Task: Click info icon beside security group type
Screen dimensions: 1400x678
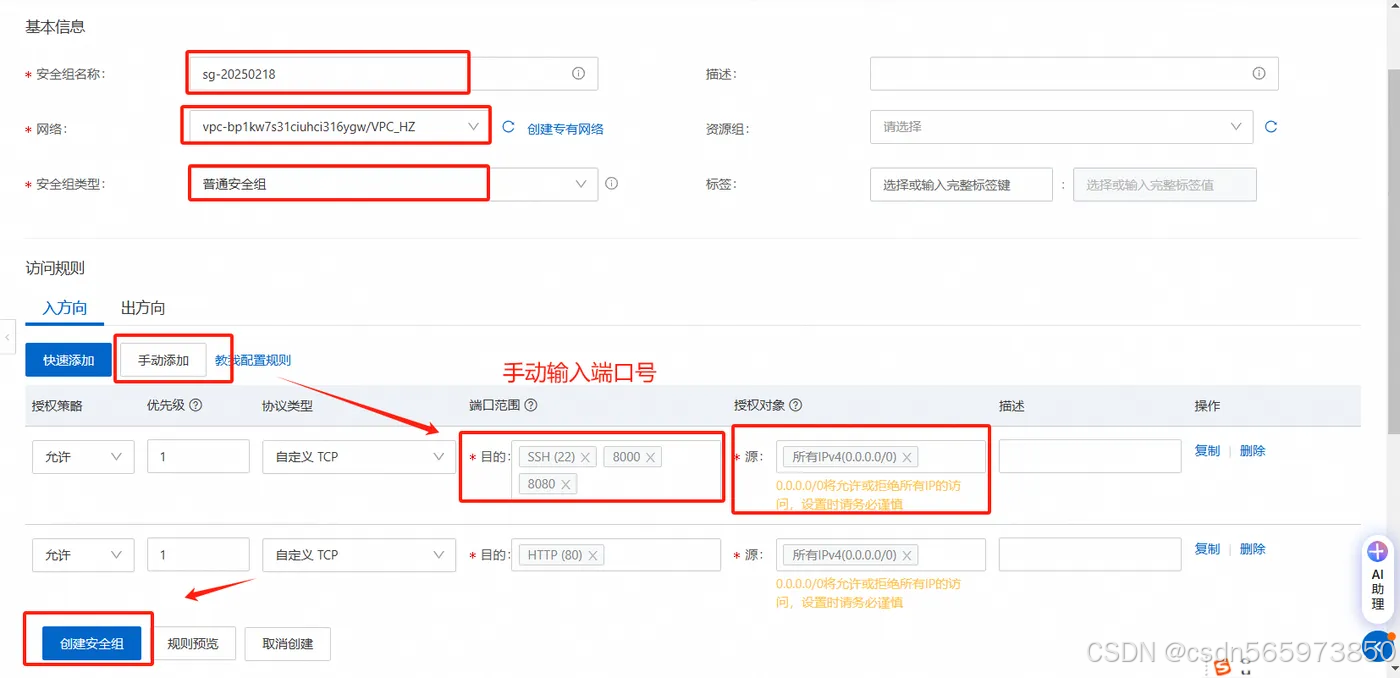Action: (x=612, y=184)
